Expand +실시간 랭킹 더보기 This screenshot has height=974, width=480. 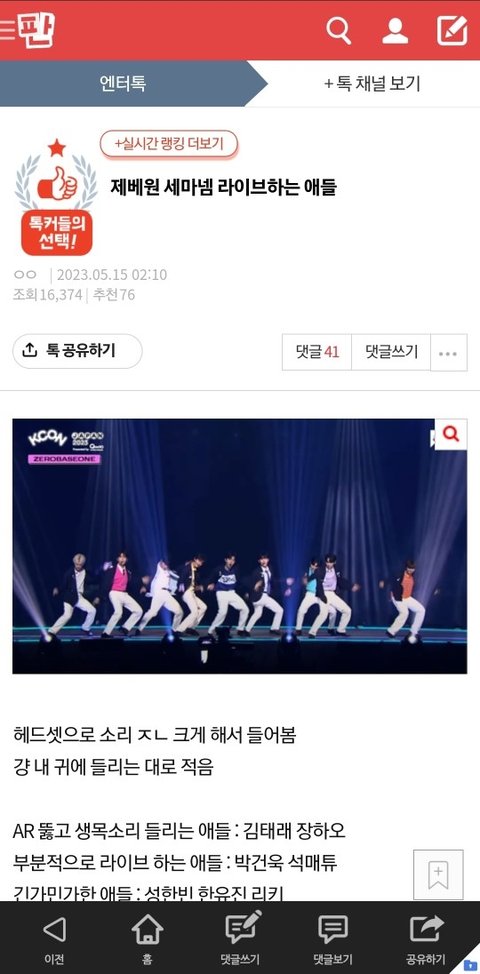point(169,144)
